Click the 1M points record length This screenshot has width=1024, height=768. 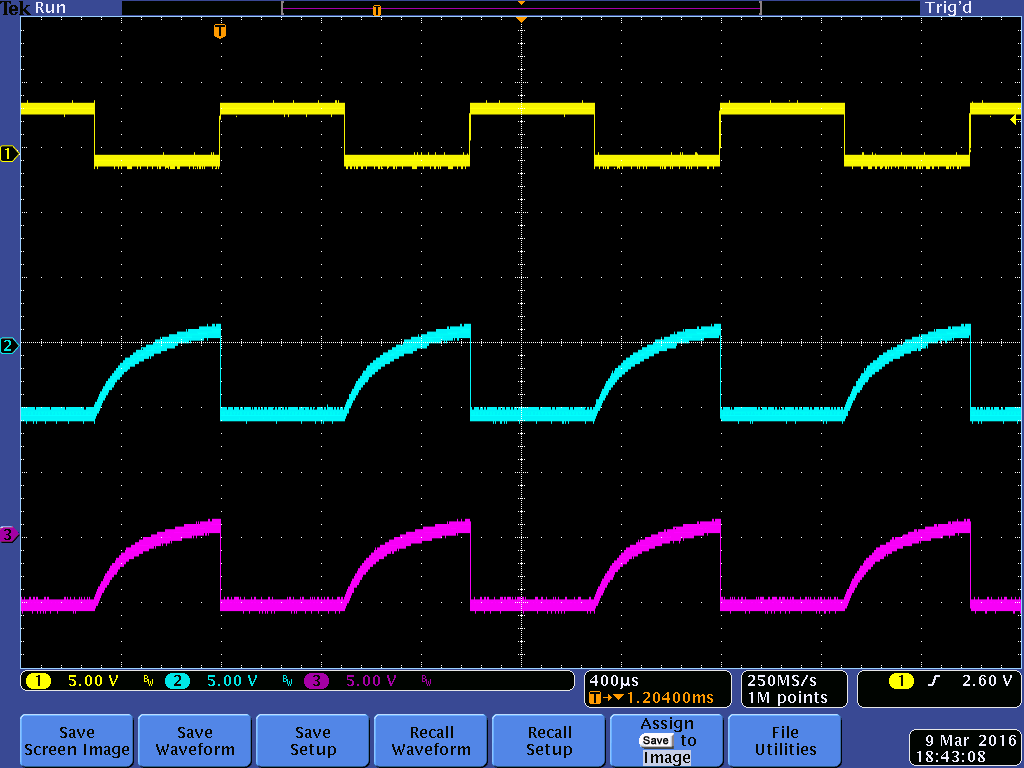(787, 698)
